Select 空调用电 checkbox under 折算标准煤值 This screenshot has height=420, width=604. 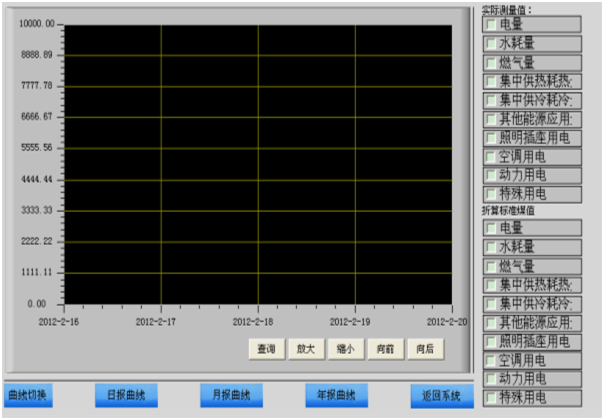coord(490,360)
